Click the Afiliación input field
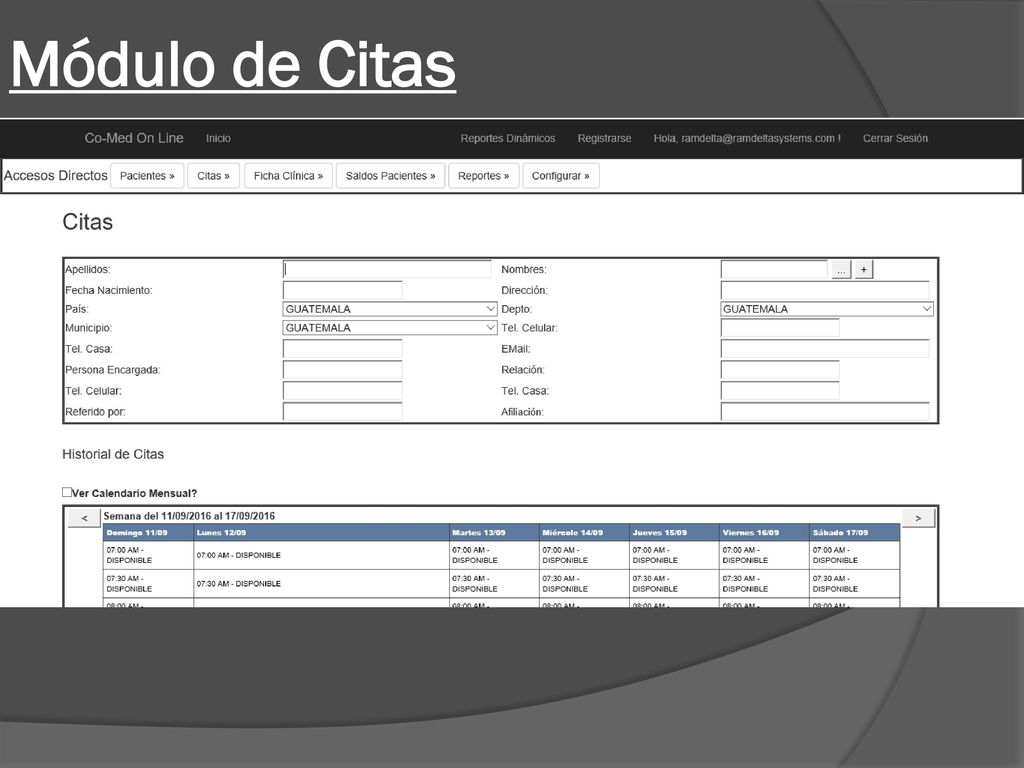 (825, 411)
